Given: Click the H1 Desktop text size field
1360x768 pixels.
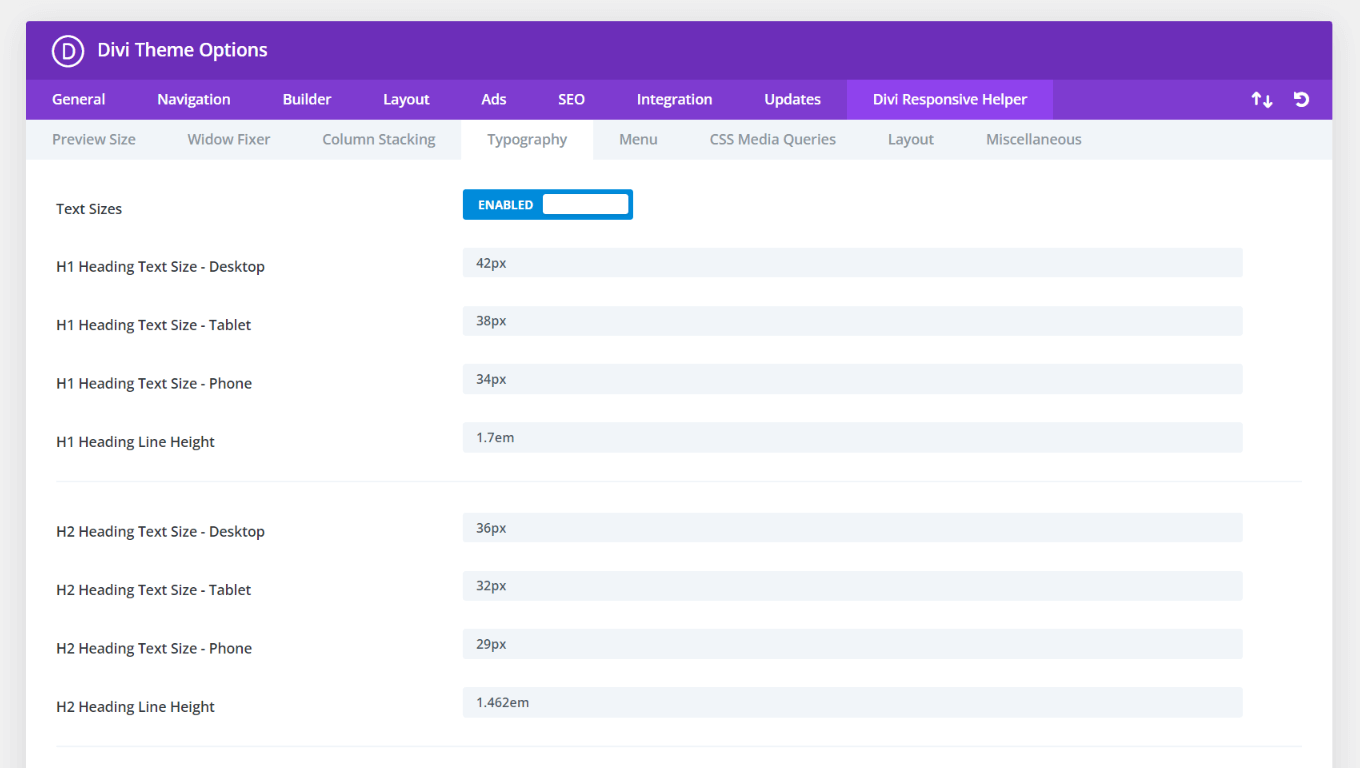Looking at the screenshot, I should [x=852, y=263].
